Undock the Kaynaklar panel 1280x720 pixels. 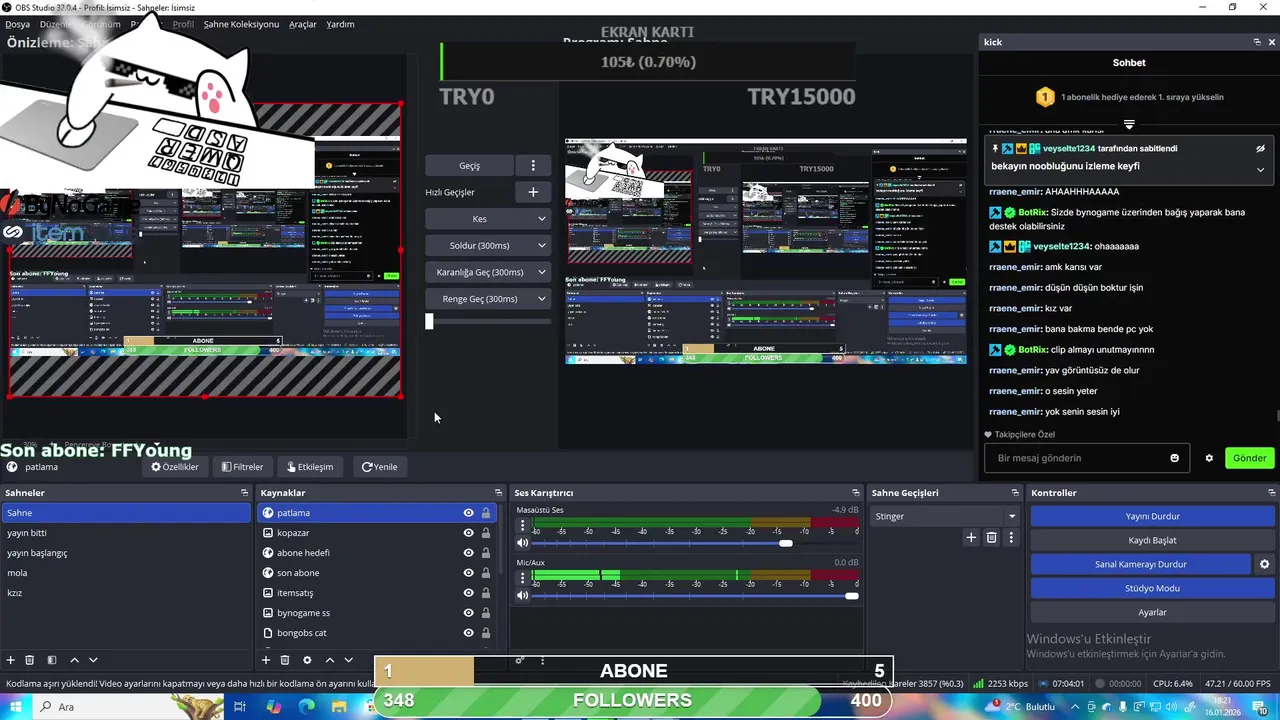tap(498, 493)
